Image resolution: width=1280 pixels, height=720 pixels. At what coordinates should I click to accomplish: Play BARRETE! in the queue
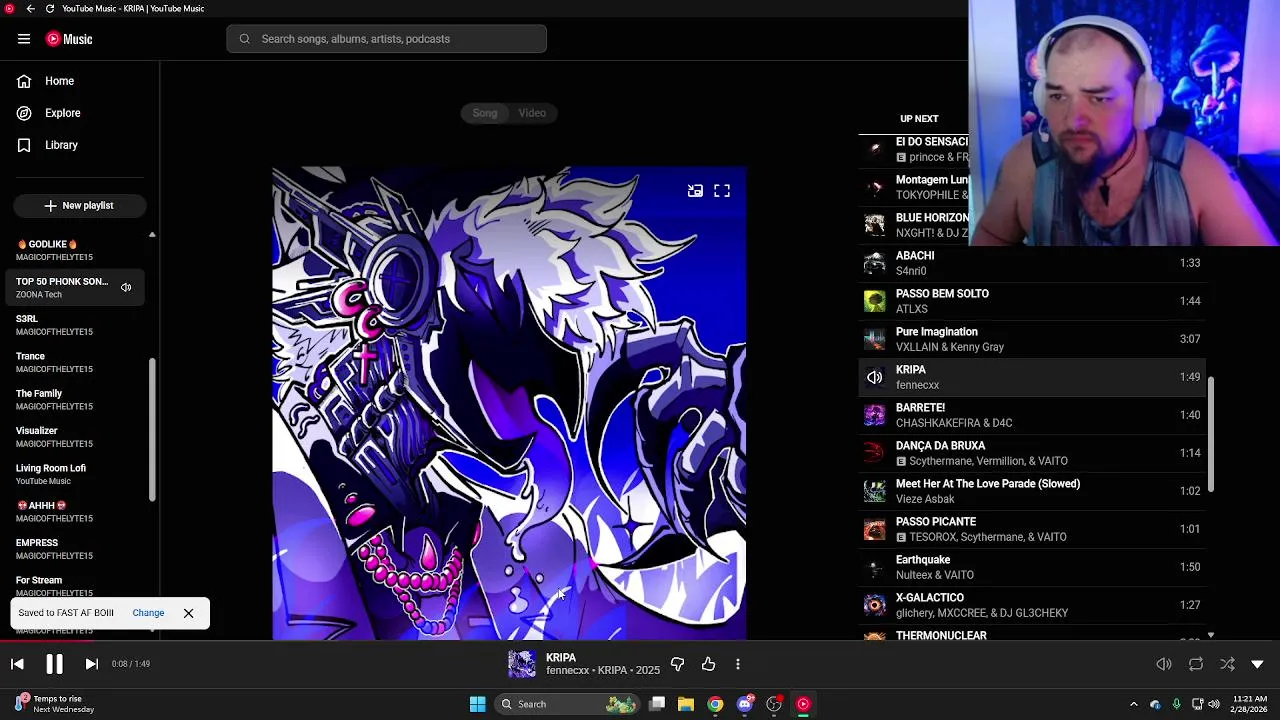coord(1032,415)
